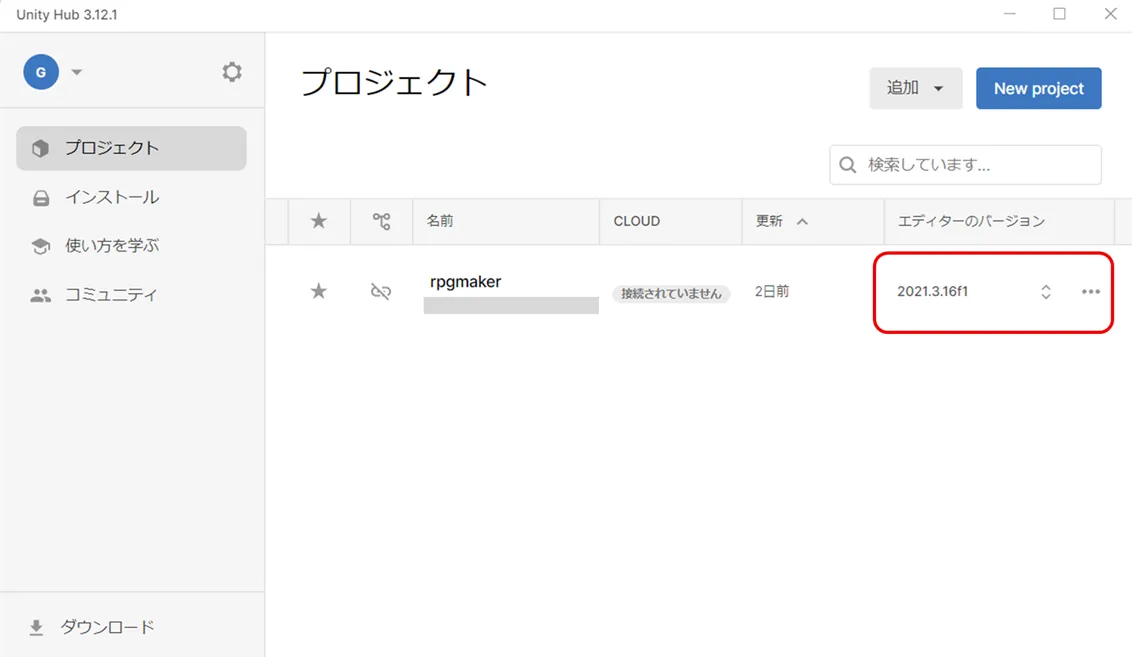
Task: Open the three-dot menu for rpgmaker
Action: click(x=1091, y=292)
